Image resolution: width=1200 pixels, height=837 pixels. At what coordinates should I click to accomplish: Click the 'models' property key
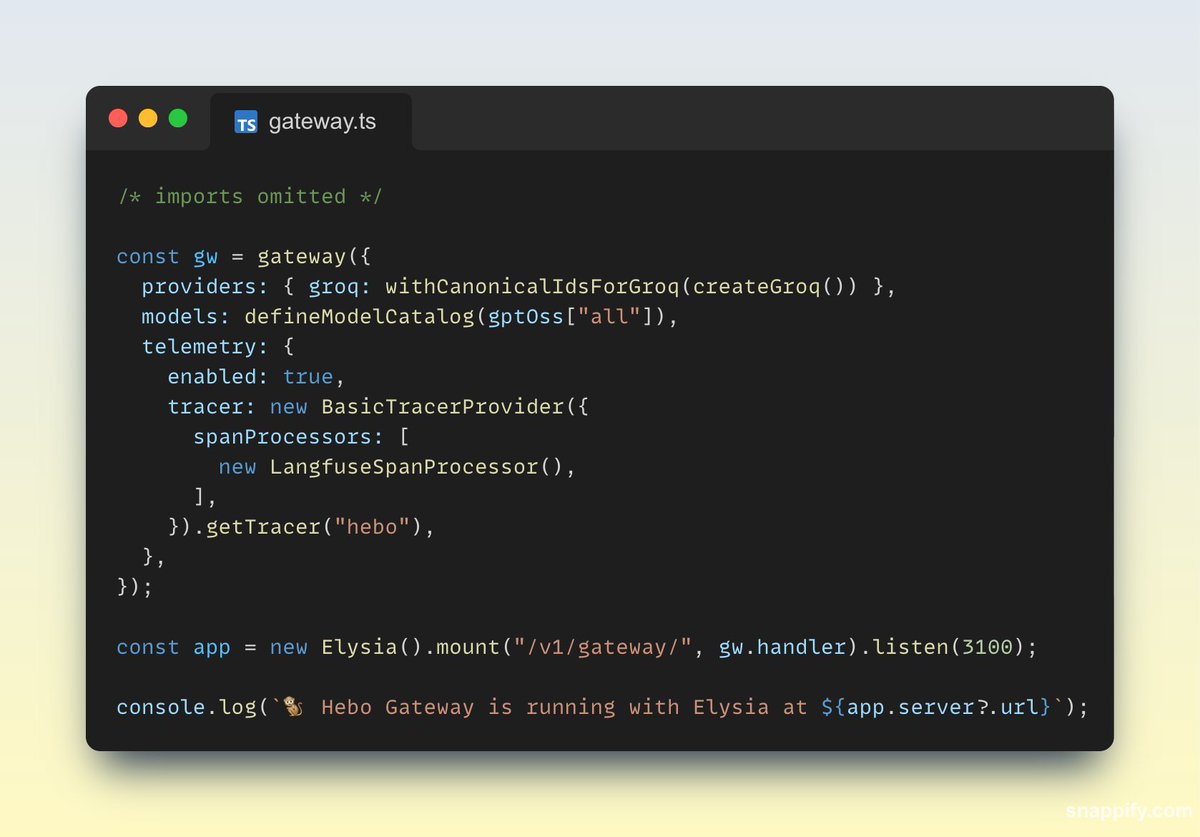tap(180, 316)
